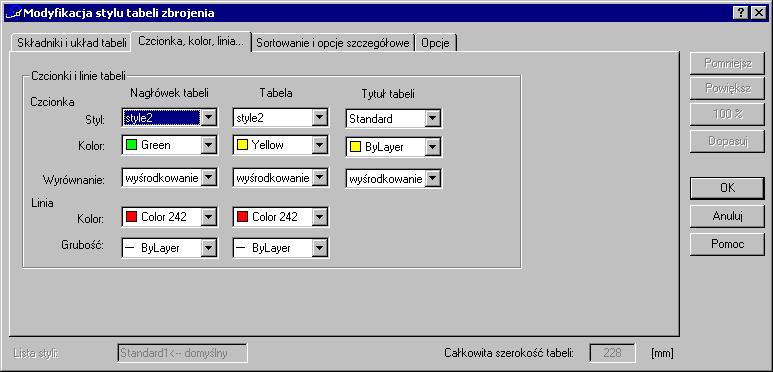Expand Yellow font color dropdown arrow
Viewport: 773px width, 372px height.
pos(319,145)
